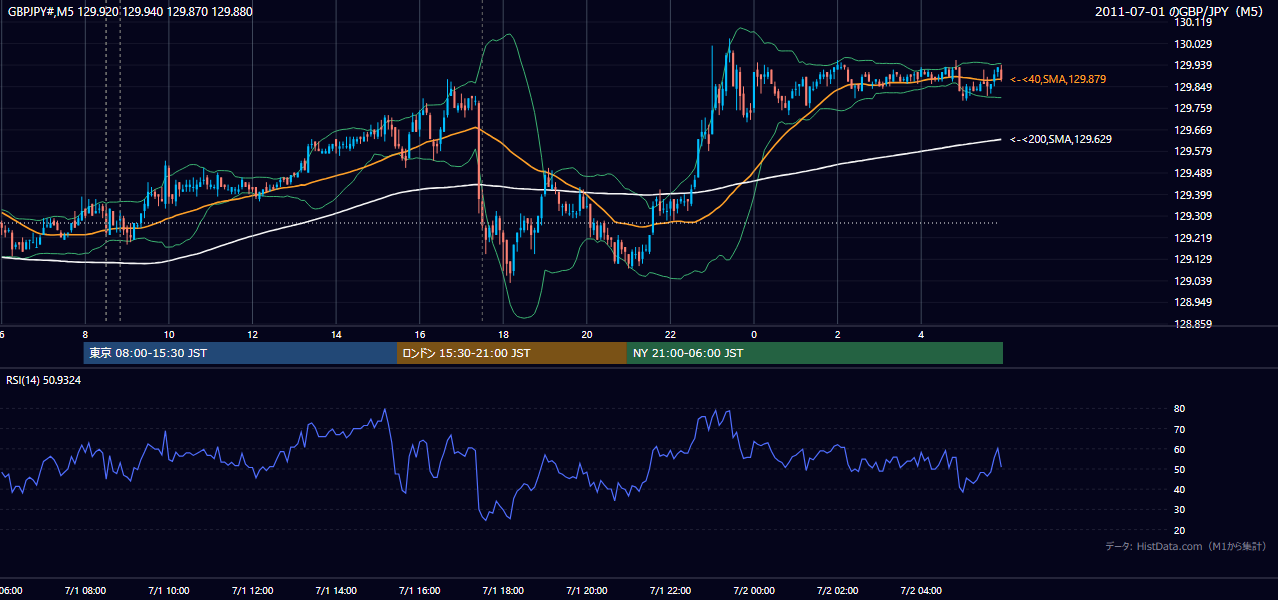Click the 129.669 price axis label

pyautogui.click(x=1193, y=130)
